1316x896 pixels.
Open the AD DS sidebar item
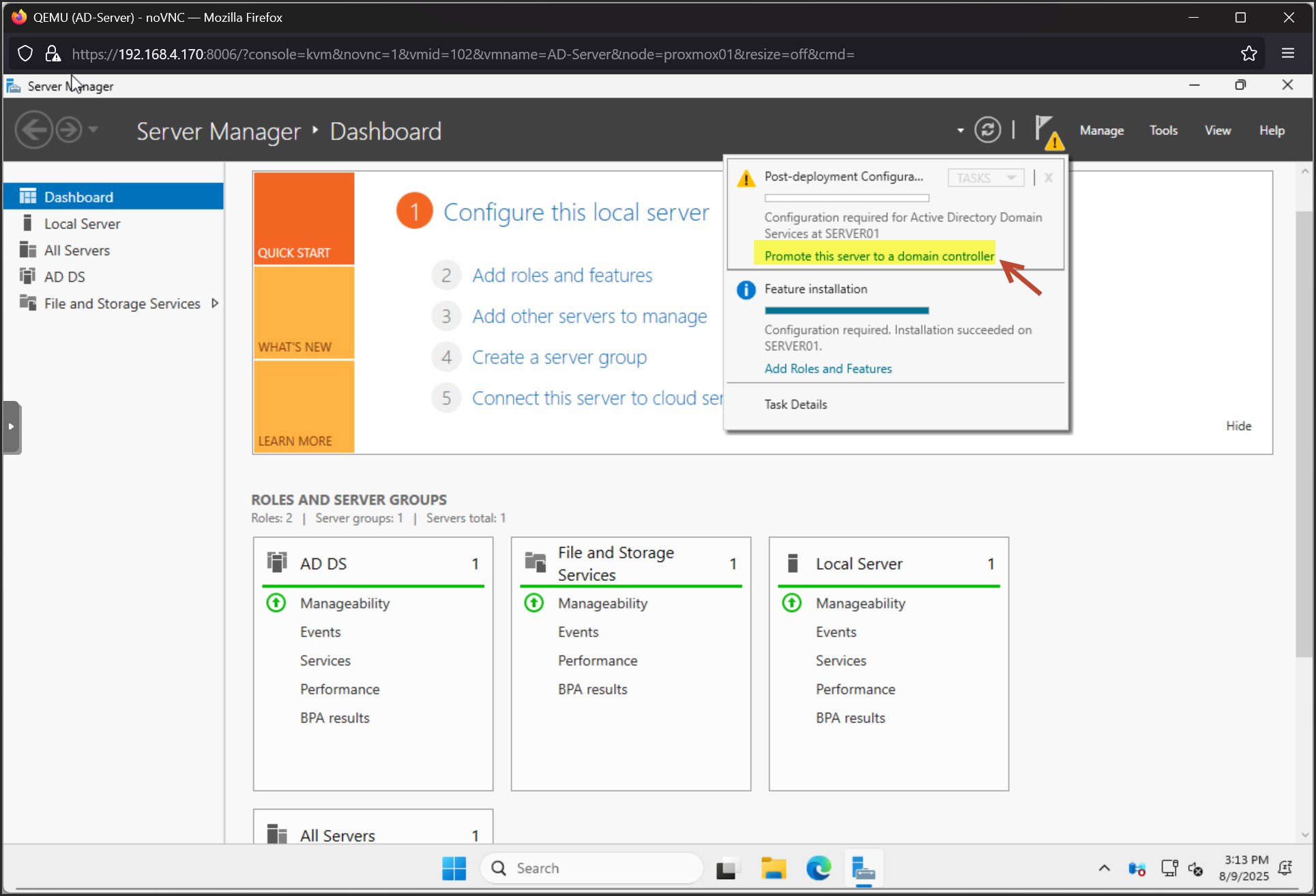pos(64,277)
